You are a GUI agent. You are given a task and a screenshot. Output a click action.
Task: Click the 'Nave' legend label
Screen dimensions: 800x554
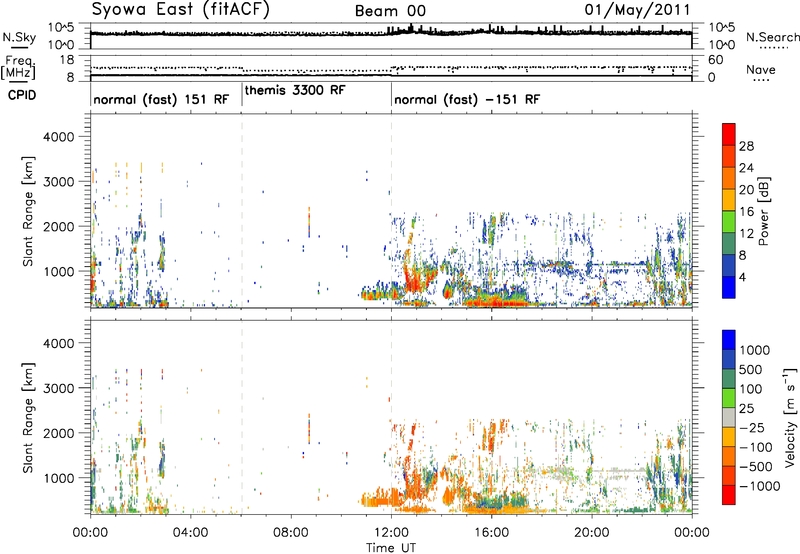tap(760, 70)
